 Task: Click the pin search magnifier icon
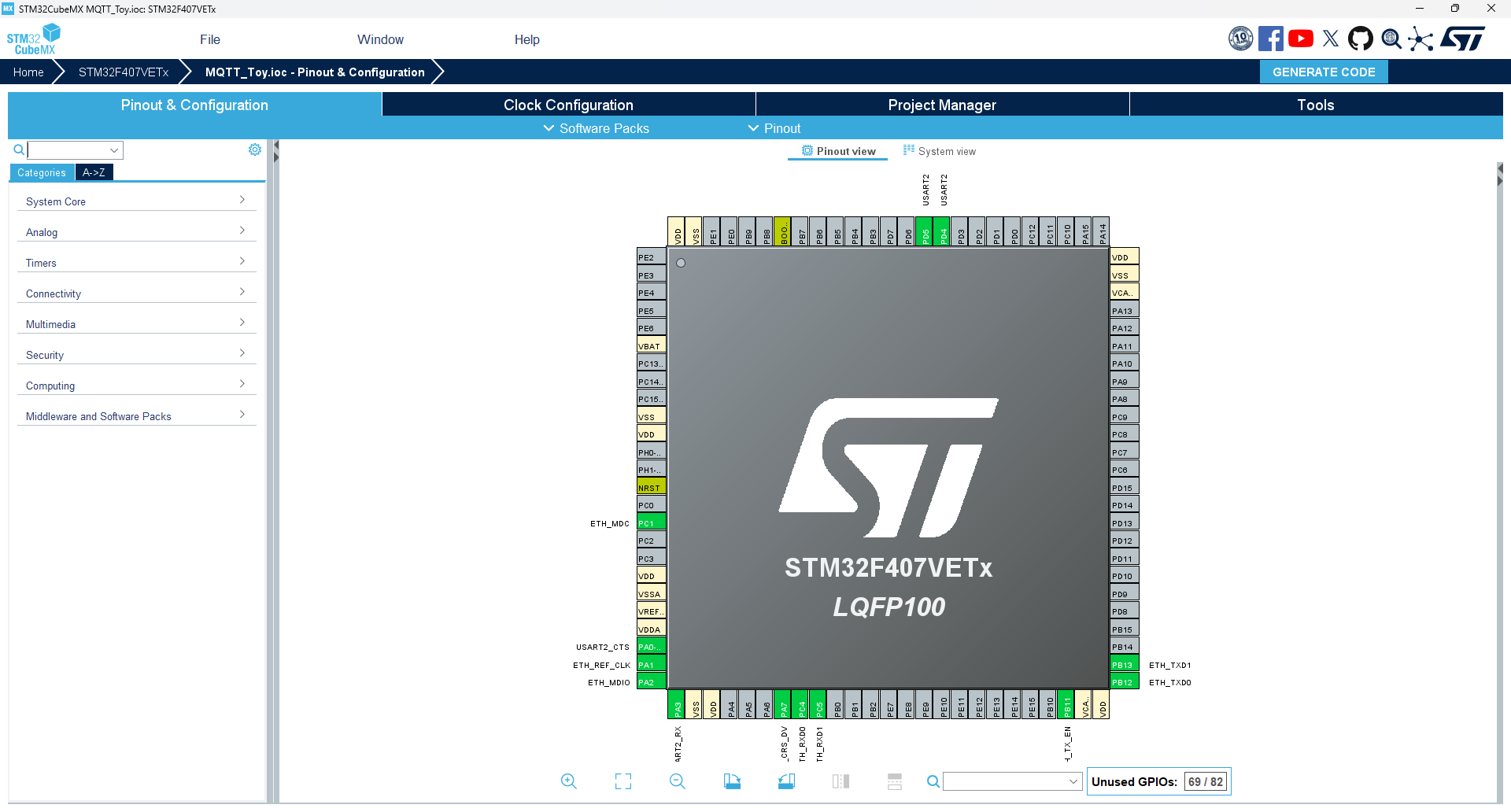coord(933,781)
